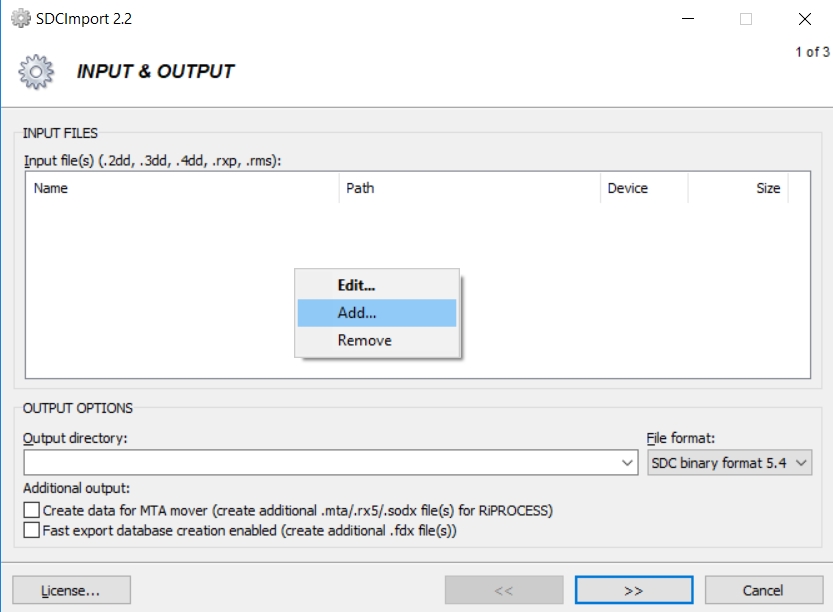Click the large gear icon beside INPUT & OUTPUT
Screen dimensions: 833x612
[36, 71]
